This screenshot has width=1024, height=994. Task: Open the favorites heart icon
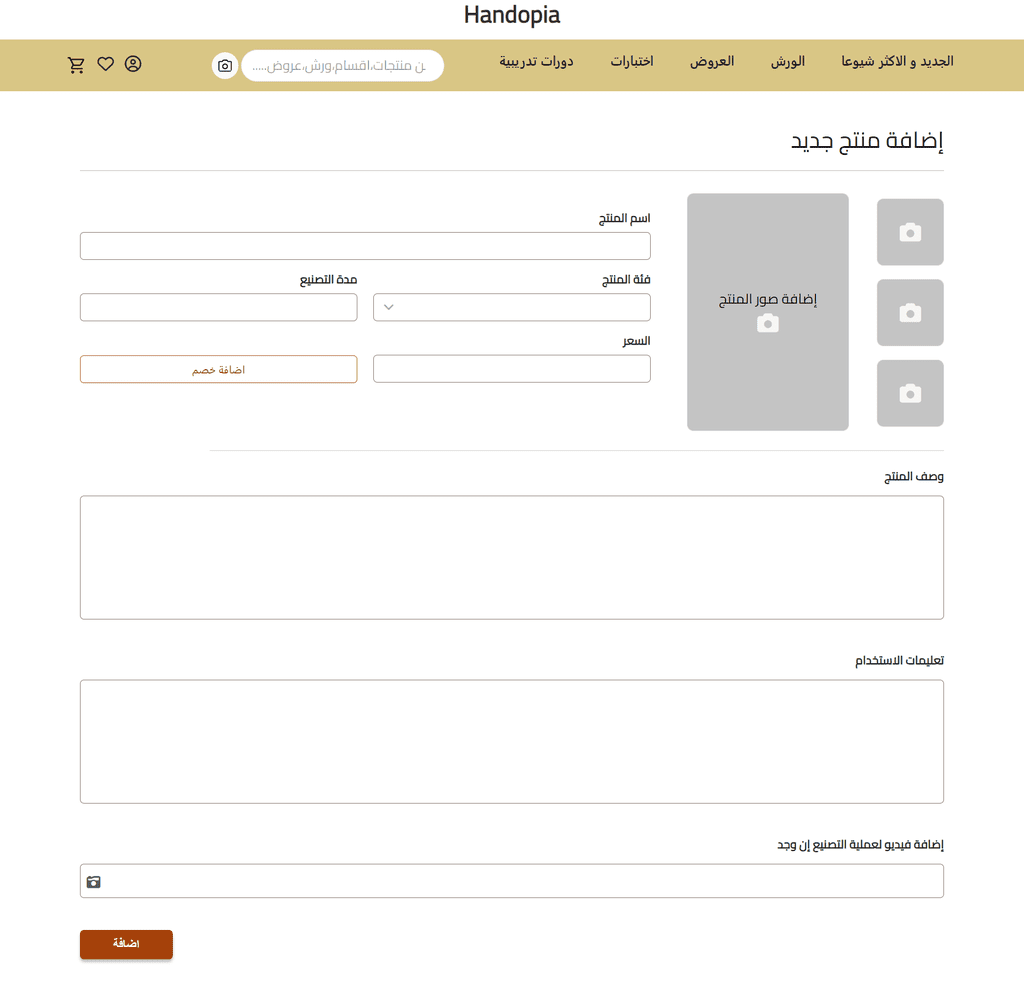pos(105,64)
